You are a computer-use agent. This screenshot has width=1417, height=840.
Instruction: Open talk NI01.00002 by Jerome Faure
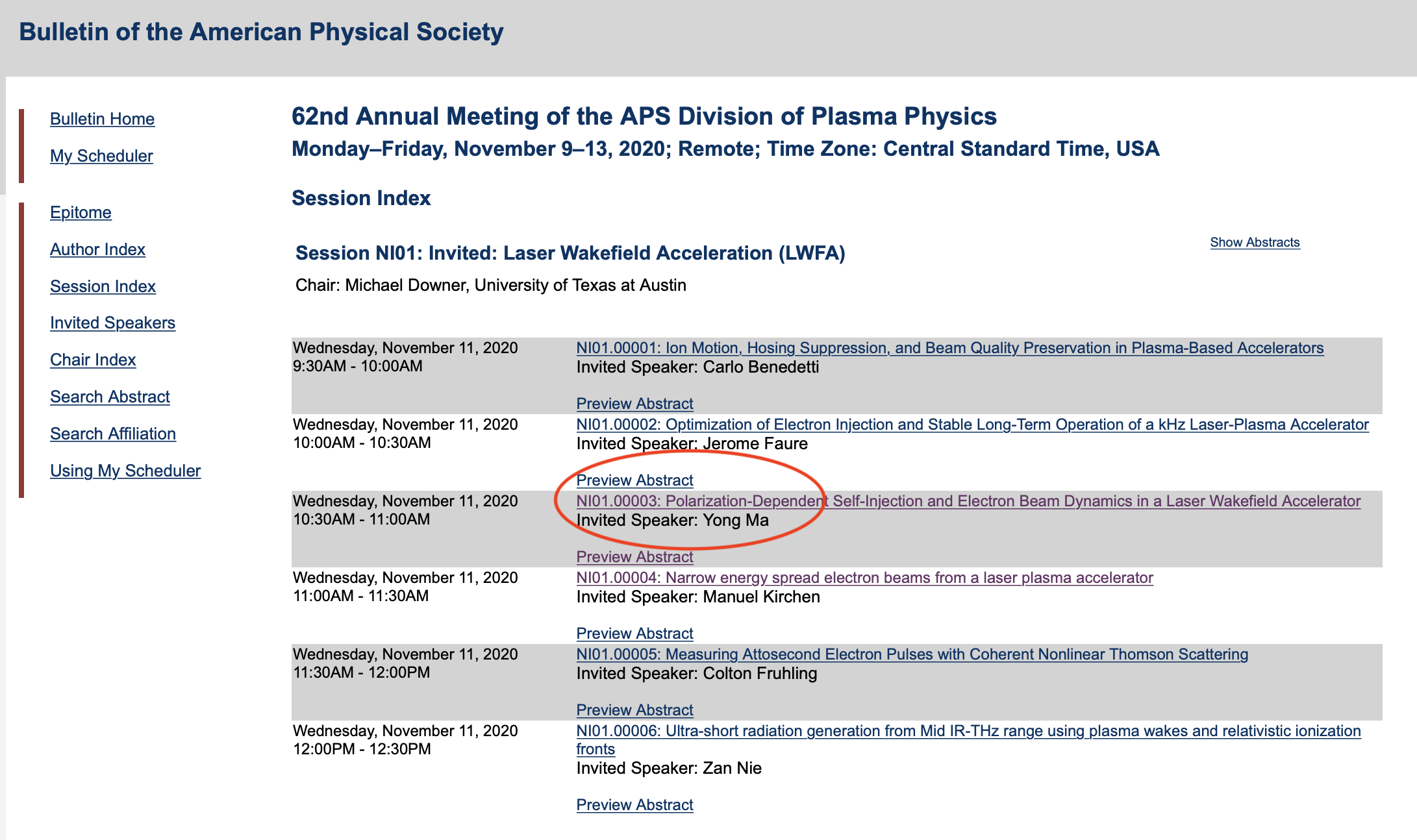tap(972, 425)
